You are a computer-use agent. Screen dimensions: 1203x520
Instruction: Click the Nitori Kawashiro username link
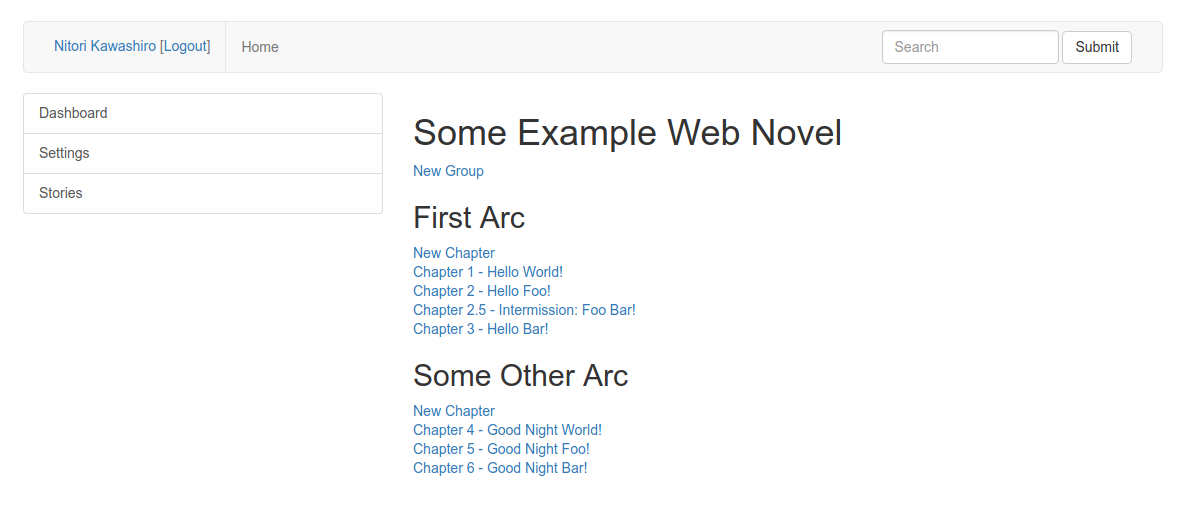coord(104,47)
